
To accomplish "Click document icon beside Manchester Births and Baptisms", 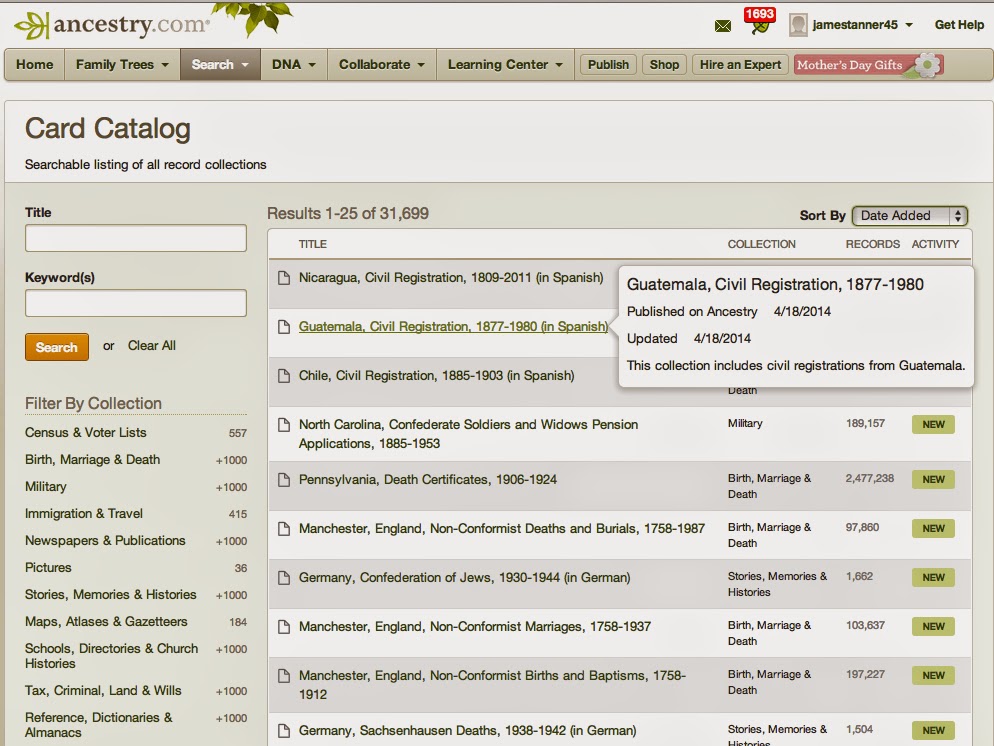I will point(284,676).
